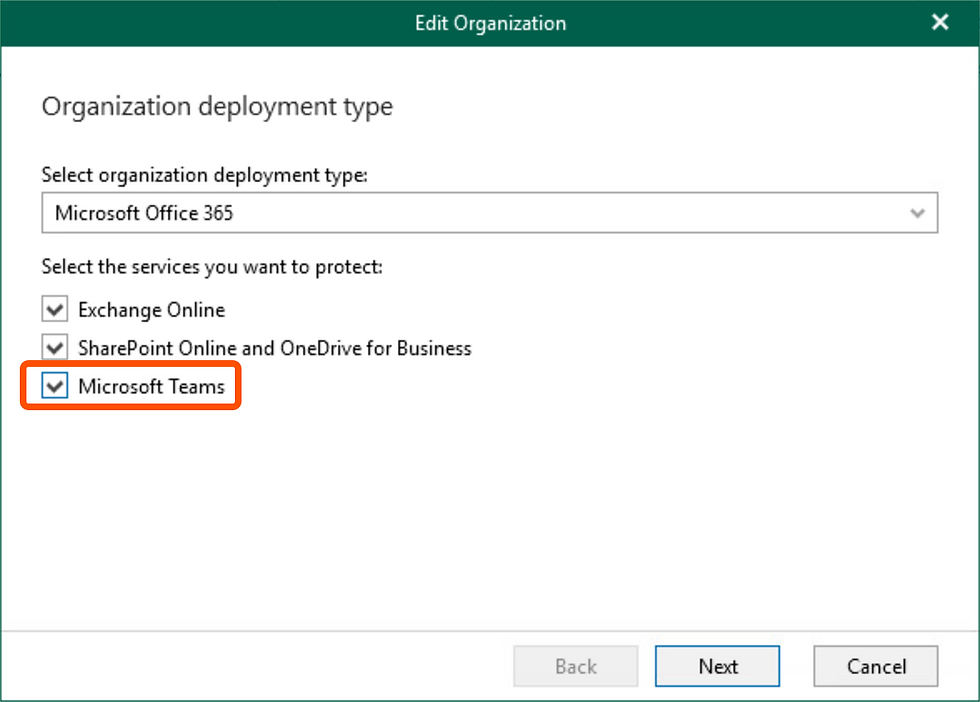The image size is (980, 702).
Task: Proceed with the Next button
Action: (x=718, y=666)
